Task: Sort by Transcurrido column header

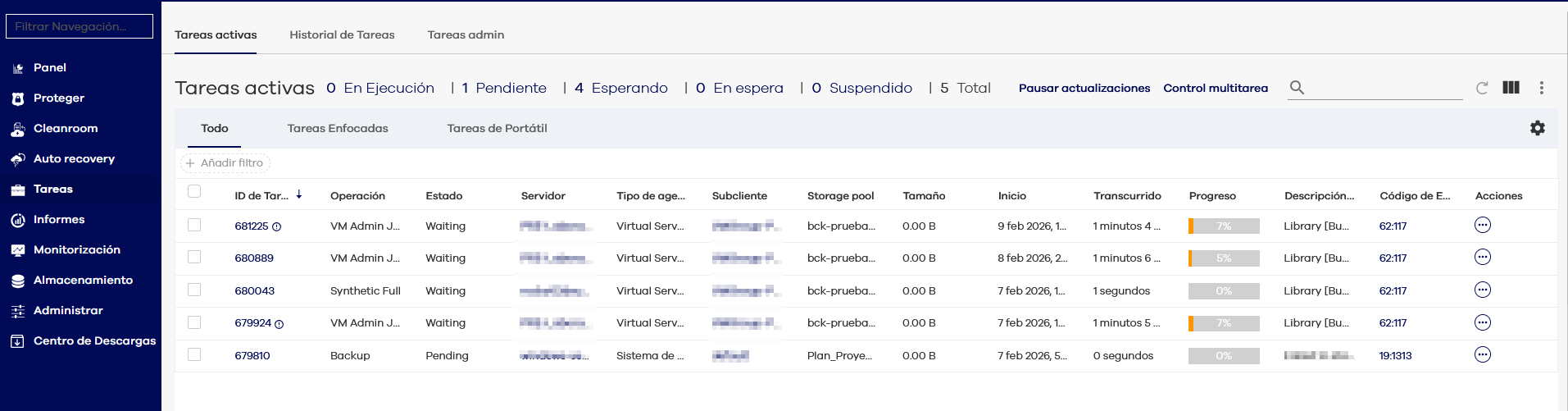Action: (x=1127, y=195)
